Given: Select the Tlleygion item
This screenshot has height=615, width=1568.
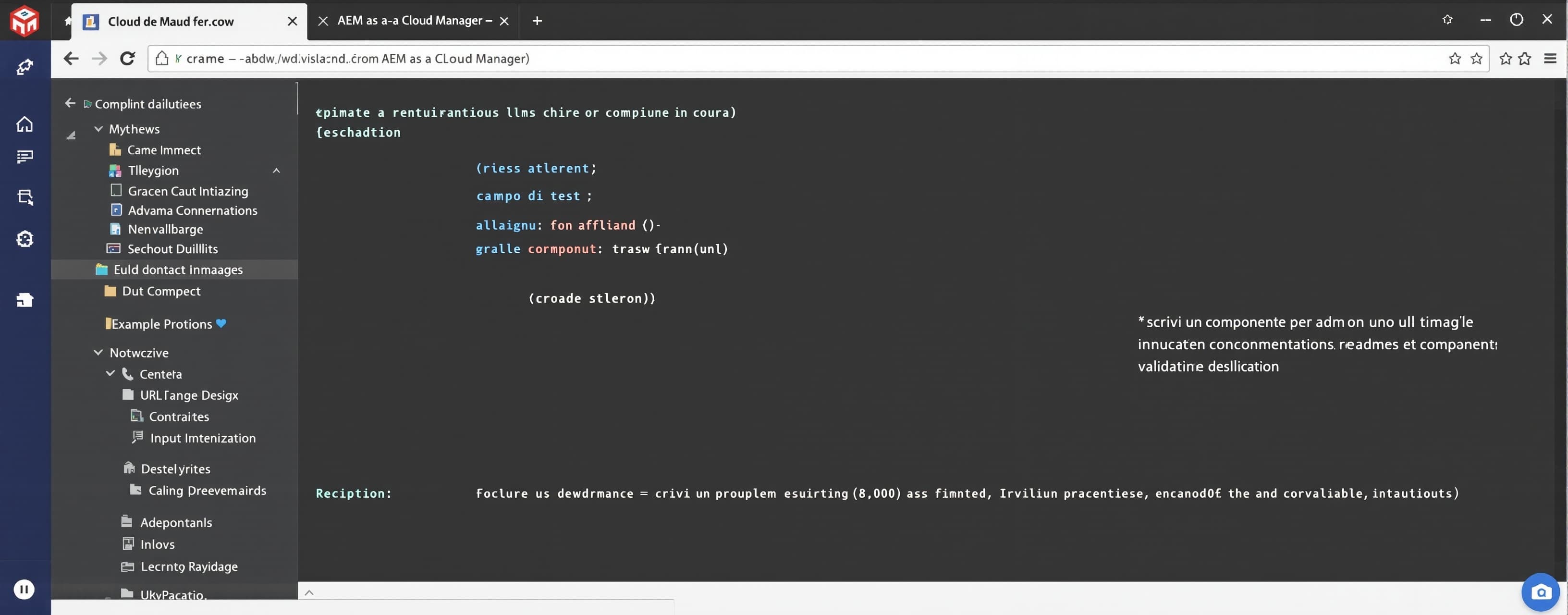Looking at the screenshot, I should point(153,171).
